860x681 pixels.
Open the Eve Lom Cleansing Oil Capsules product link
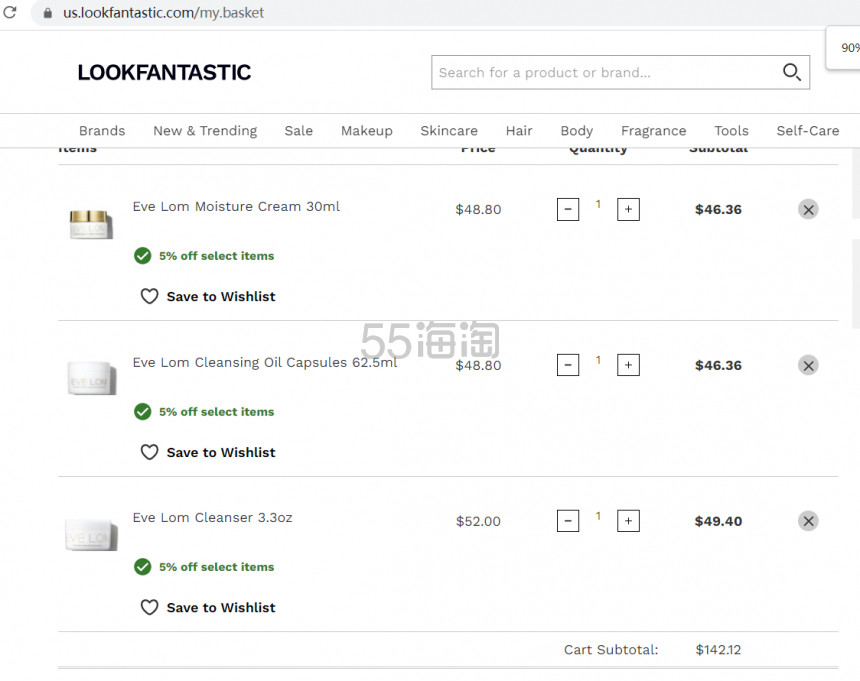pyautogui.click(x=265, y=362)
